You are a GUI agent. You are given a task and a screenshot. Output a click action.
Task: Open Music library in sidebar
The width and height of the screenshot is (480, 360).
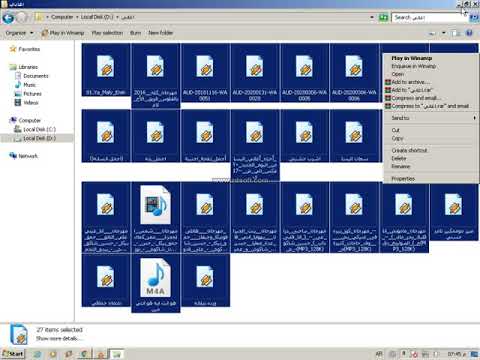coord(29,85)
